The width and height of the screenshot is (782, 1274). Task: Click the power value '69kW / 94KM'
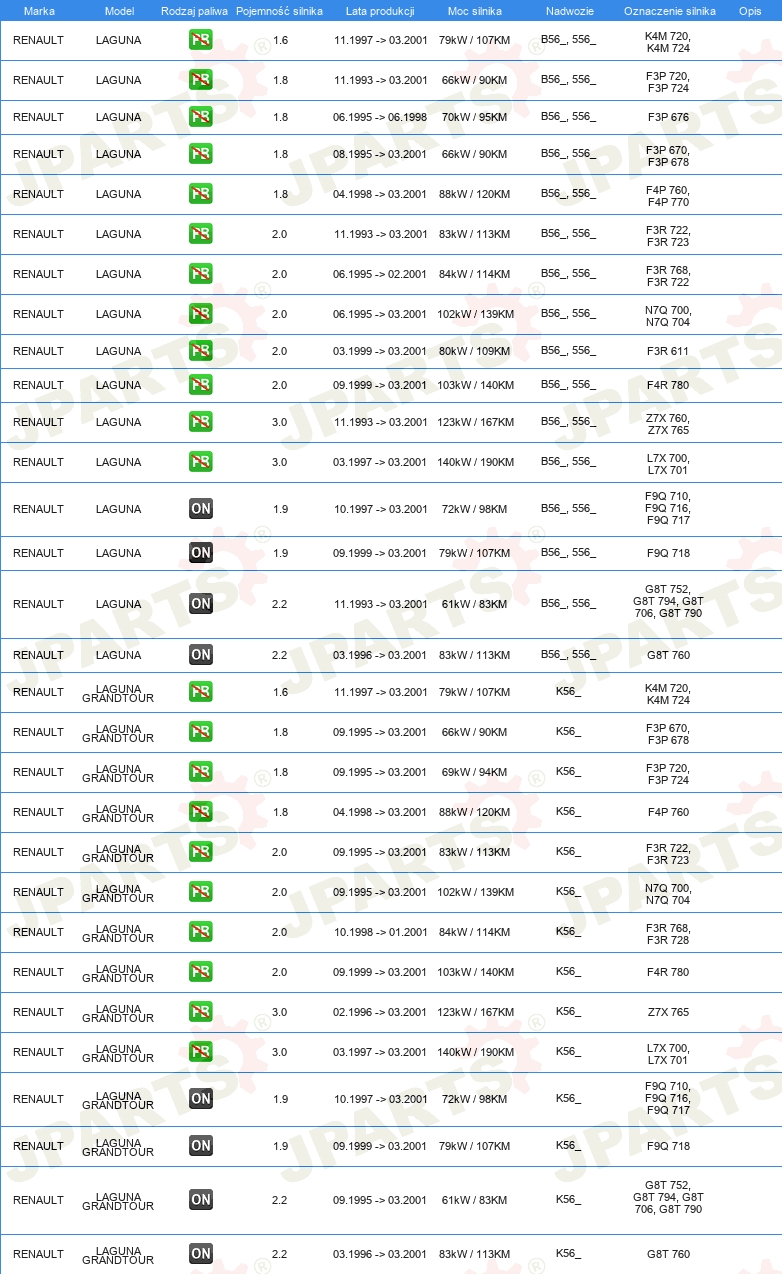475,772
